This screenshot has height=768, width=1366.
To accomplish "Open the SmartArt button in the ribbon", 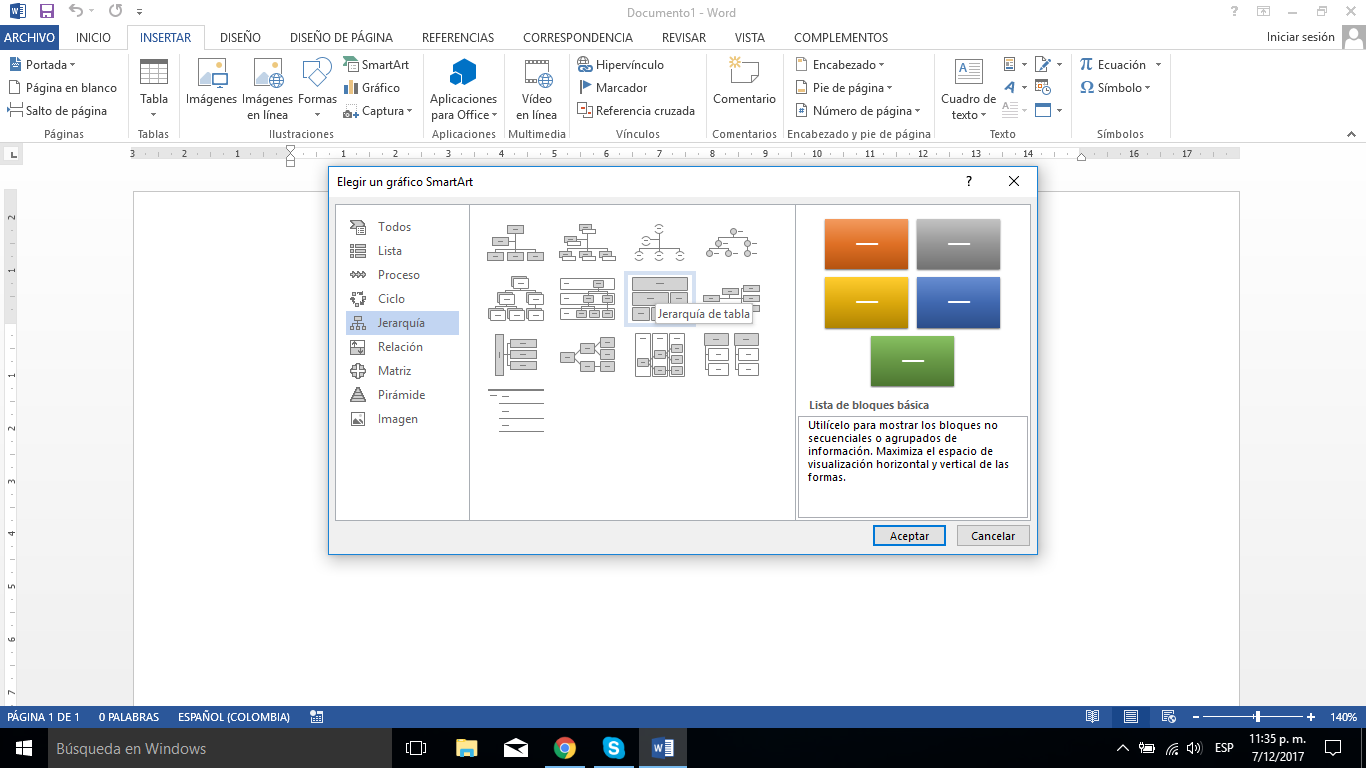I will 376,64.
